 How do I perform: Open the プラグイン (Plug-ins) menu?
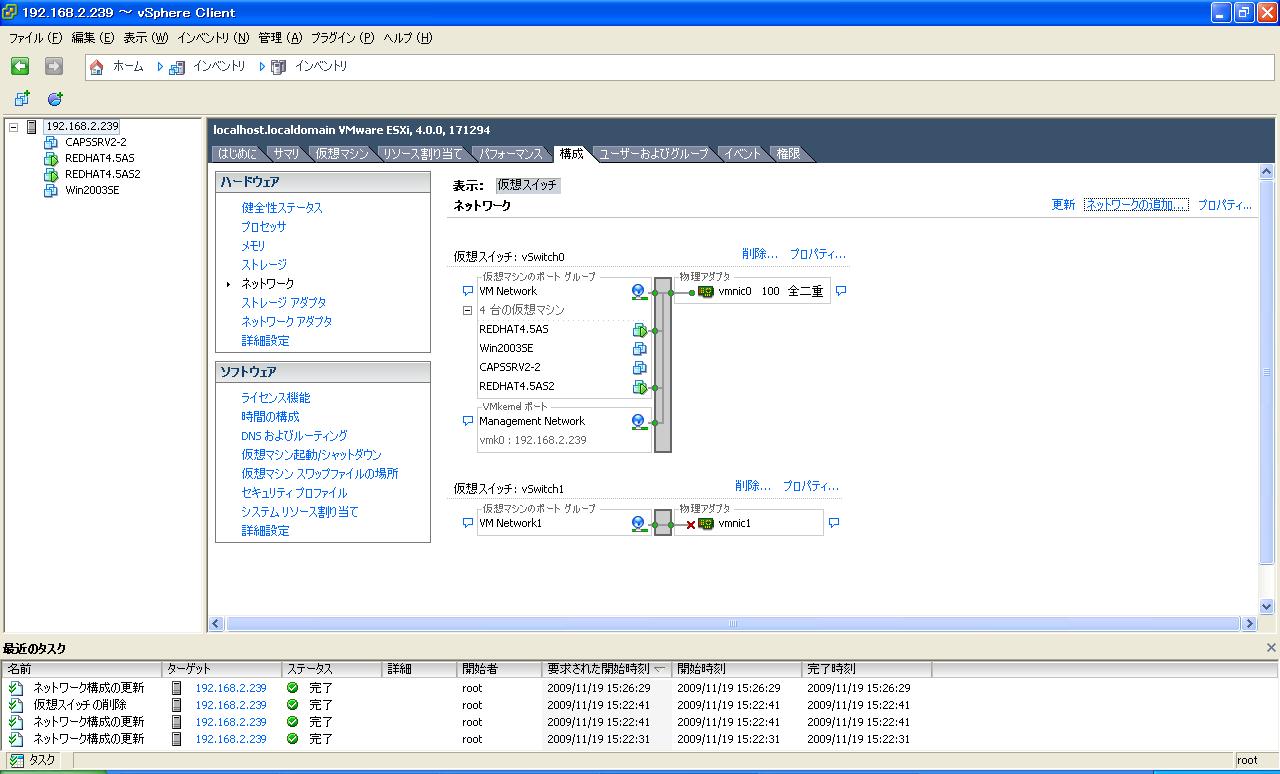point(343,38)
